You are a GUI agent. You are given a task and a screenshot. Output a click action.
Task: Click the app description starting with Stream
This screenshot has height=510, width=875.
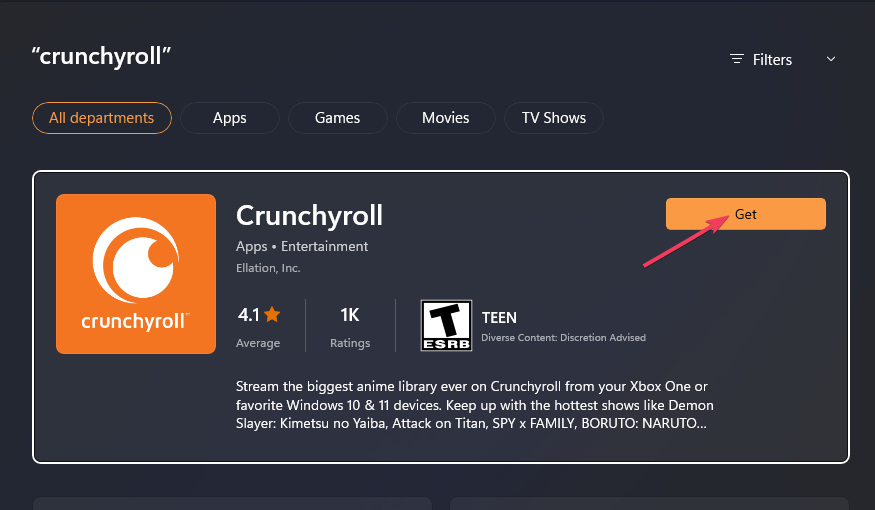[475, 404]
